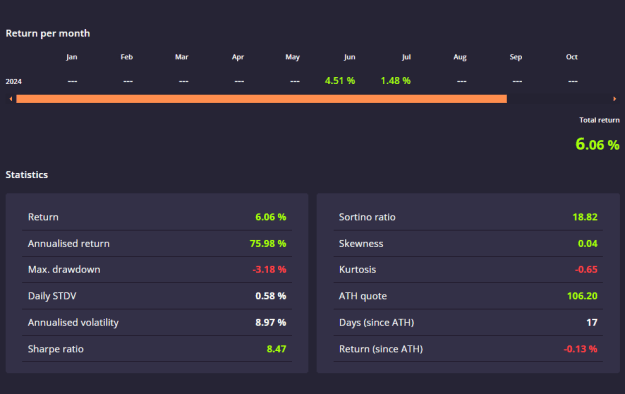The image size is (625, 394).
Task: Select the -3.18 % drawdown value
Action: pos(269,270)
